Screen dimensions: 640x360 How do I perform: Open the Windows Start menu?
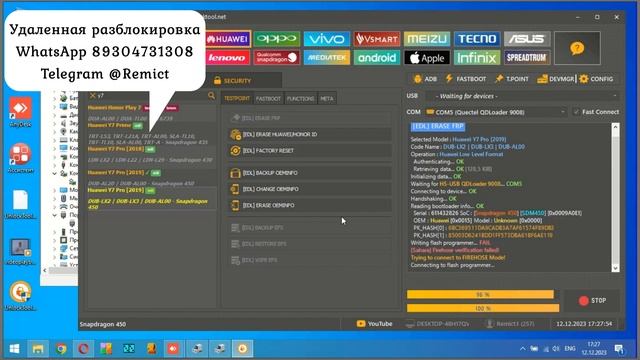tap(14, 349)
